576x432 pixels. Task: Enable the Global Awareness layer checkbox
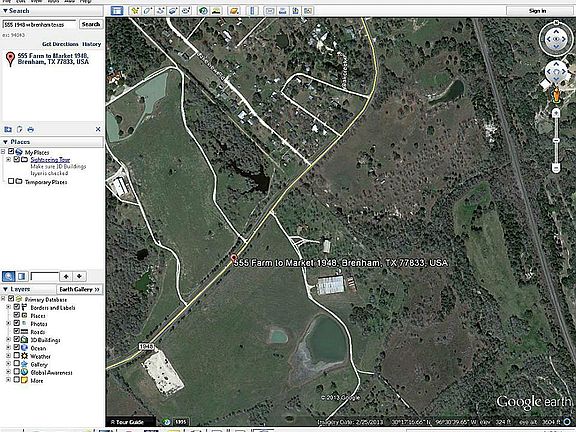pyautogui.click(x=17, y=372)
